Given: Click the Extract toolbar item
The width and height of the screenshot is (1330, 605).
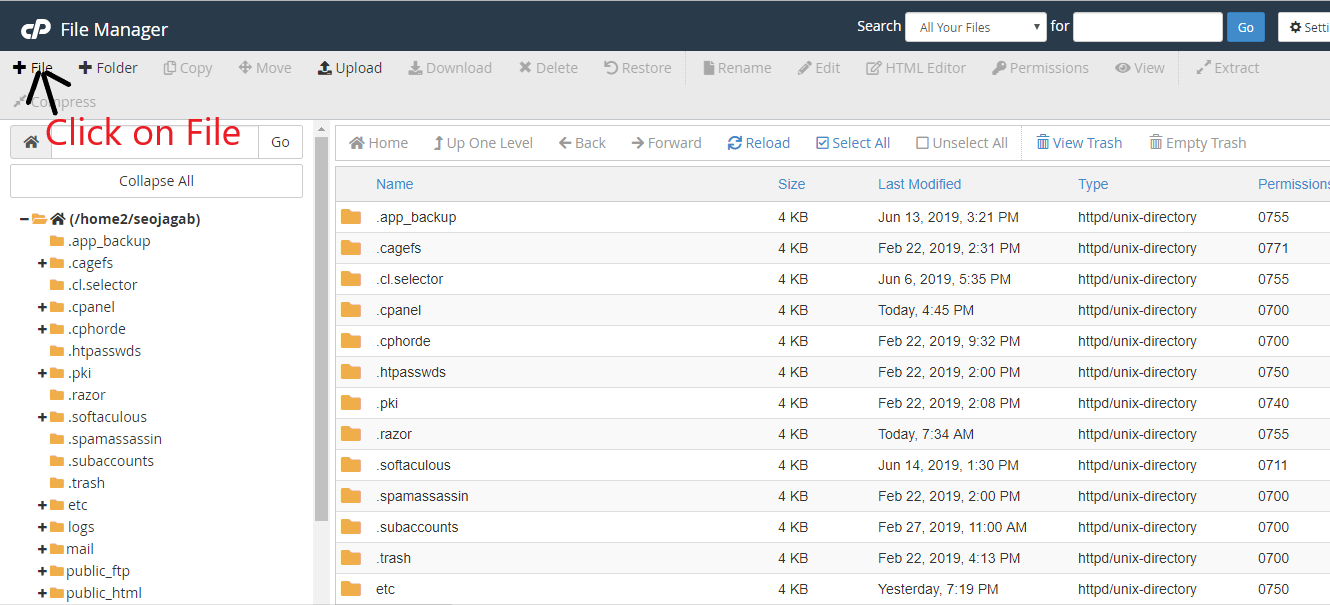Looking at the screenshot, I should 1228,68.
